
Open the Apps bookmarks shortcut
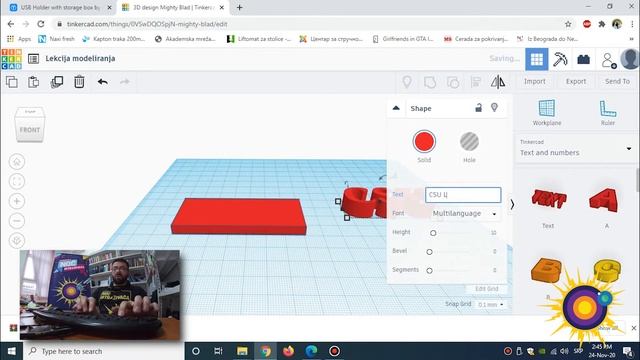pos(19,39)
